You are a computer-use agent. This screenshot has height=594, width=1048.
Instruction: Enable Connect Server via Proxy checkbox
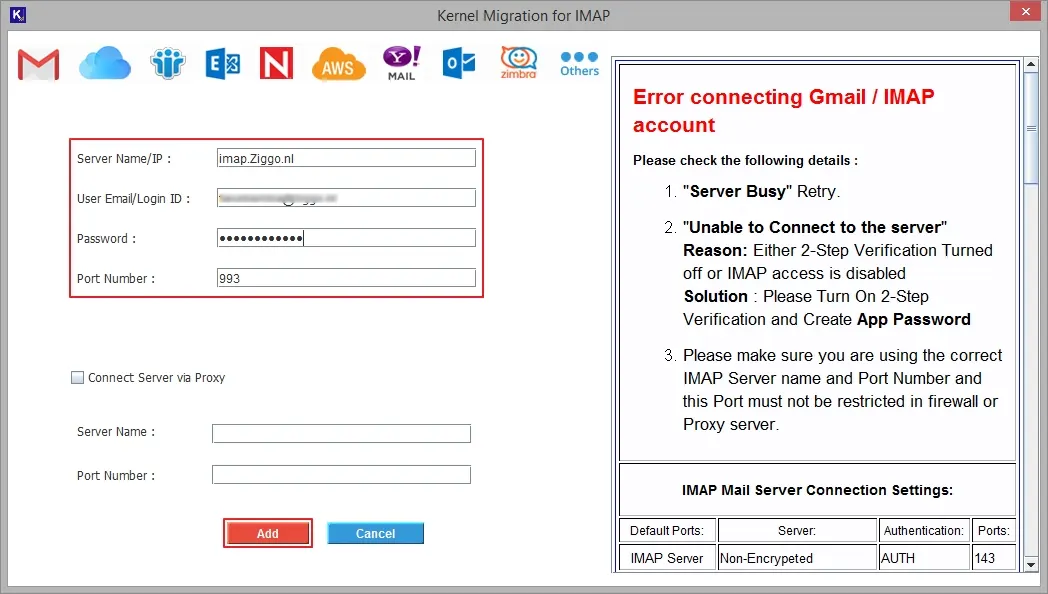click(78, 378)
